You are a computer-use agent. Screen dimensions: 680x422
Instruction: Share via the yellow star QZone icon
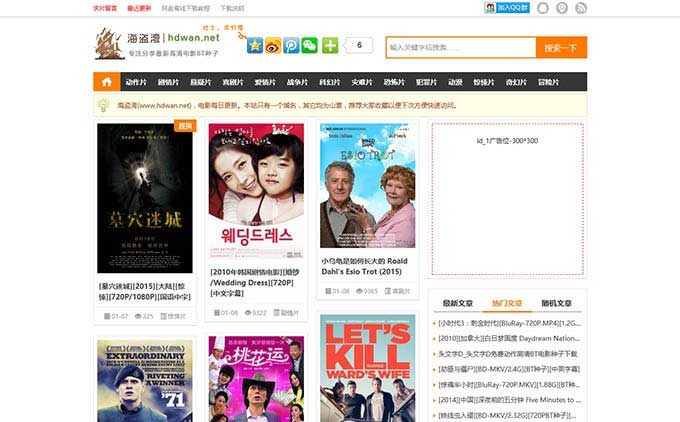click(255, 46)
